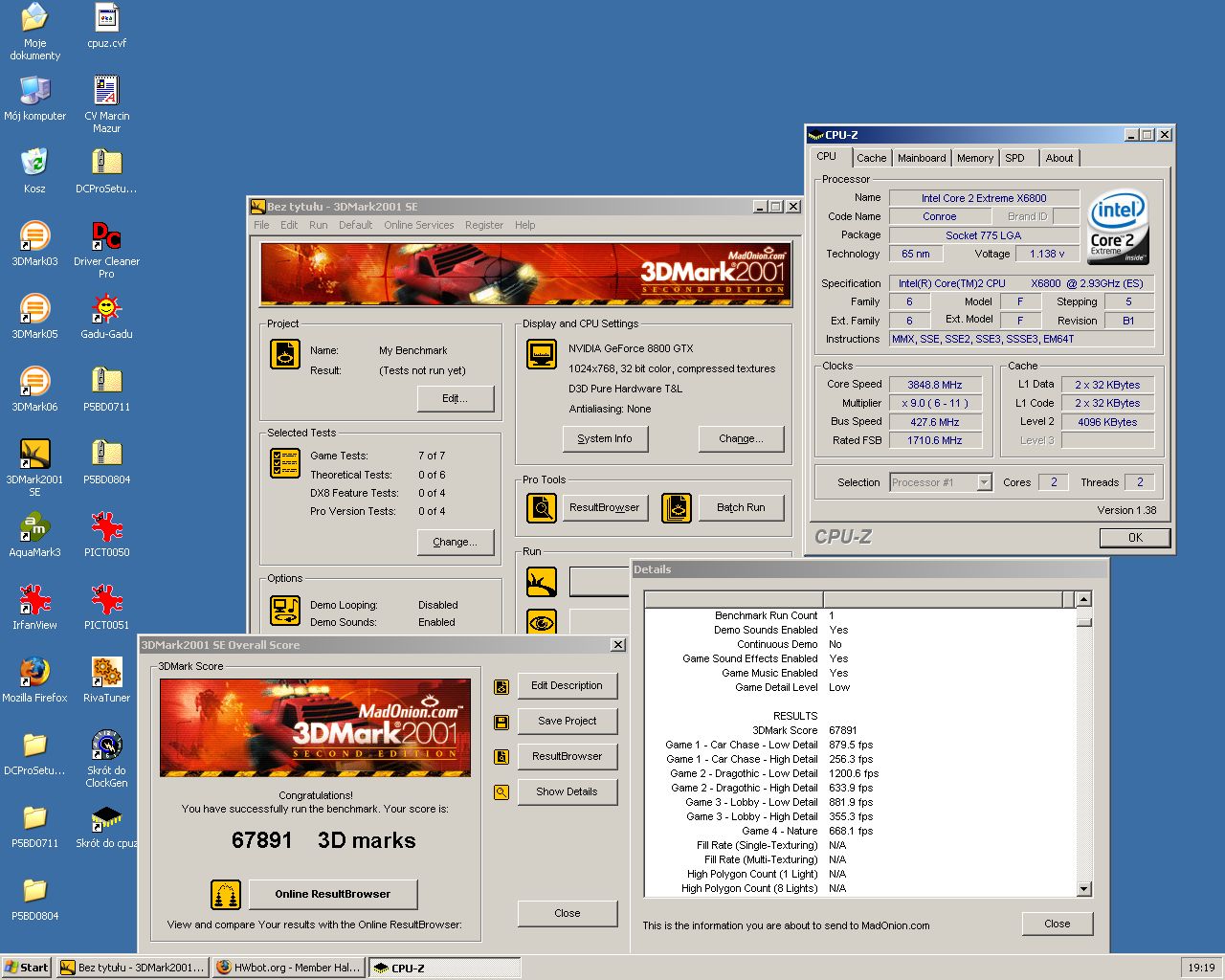The height and width of the screenshot is (980, 1225).
Task: Switch to HWbot.org Firefox taskbar item
Action: pyautogui.click(x=287, y=968)
